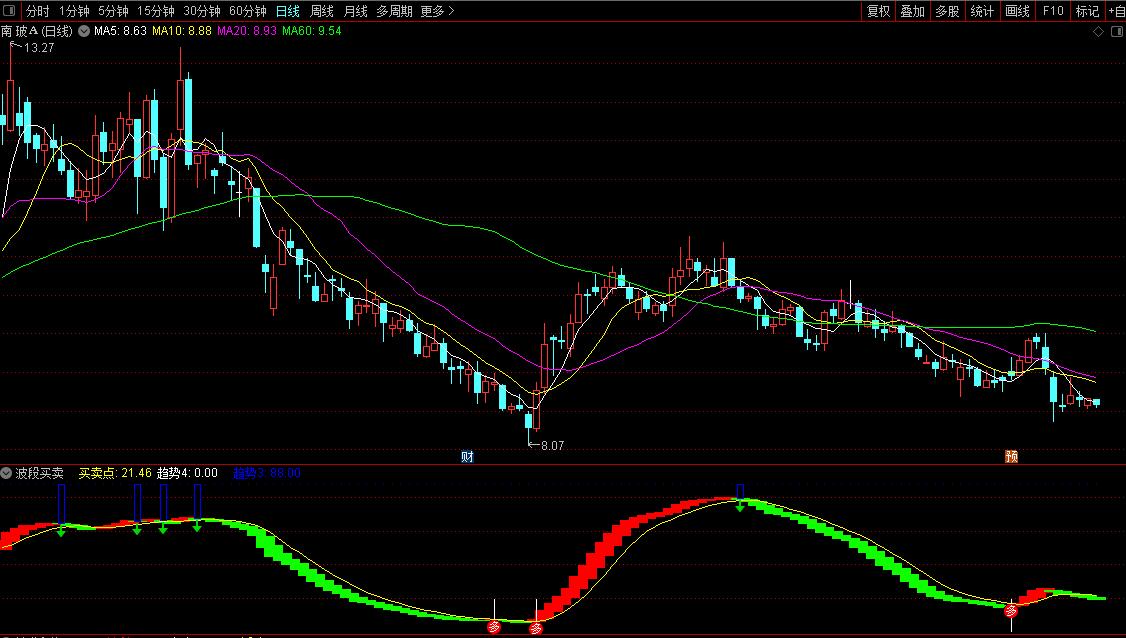The height and width of the screenshot is (638, 1126).
Task: Switch to 分时 intraday view
Action: click(37, 11)
